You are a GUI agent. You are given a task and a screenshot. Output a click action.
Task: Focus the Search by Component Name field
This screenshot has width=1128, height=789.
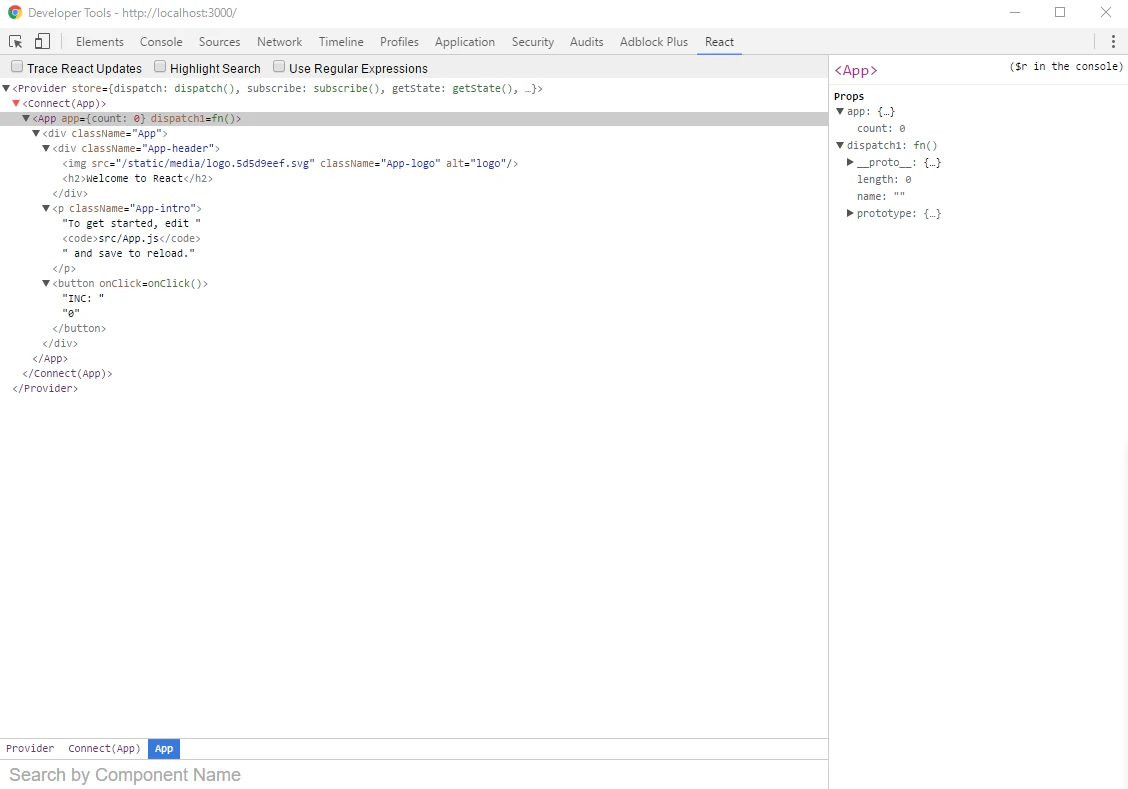tap(414, 775)
